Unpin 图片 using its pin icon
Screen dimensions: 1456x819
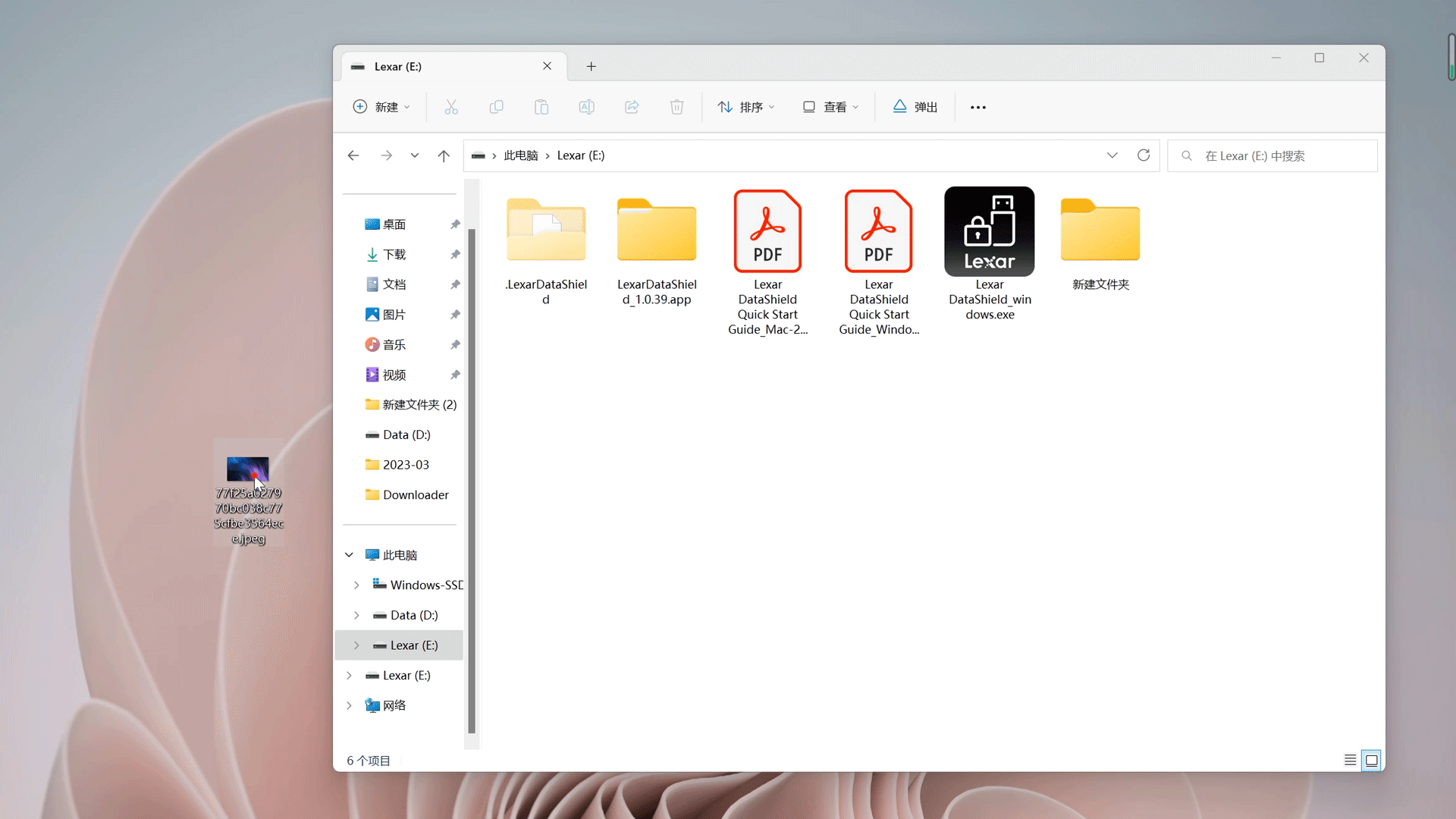pos(455,315)
